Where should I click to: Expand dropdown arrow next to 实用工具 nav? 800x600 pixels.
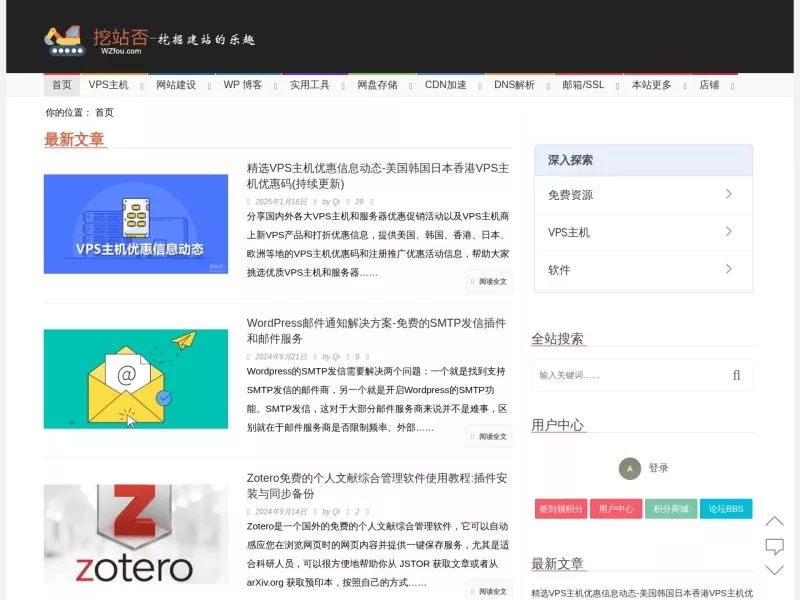[x=343, y=86]
